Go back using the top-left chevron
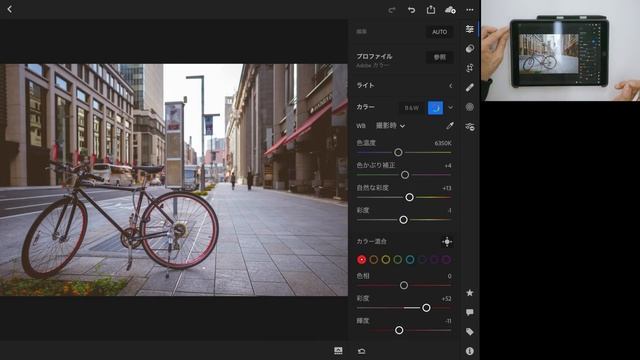This screenshot has width=640, height=360. 10,9
